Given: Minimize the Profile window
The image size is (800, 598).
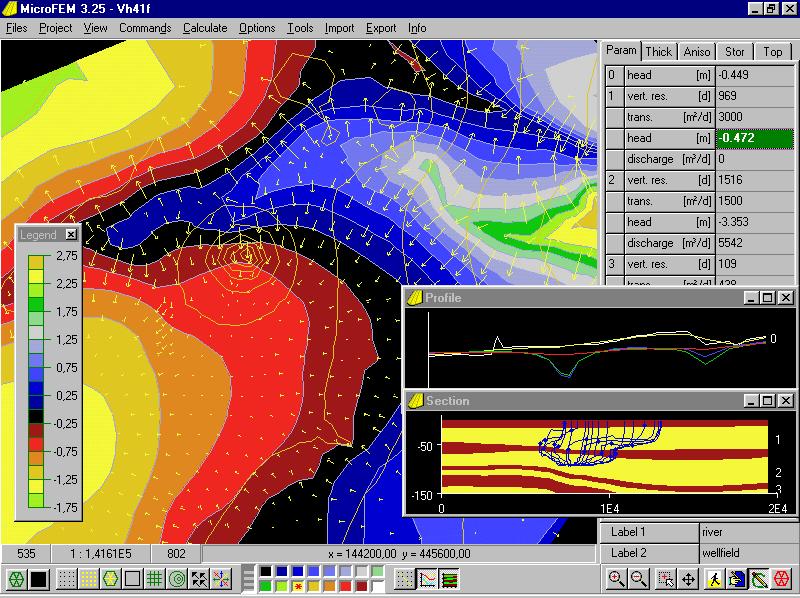Looking at the screenshot, I should tap(750, 297).
